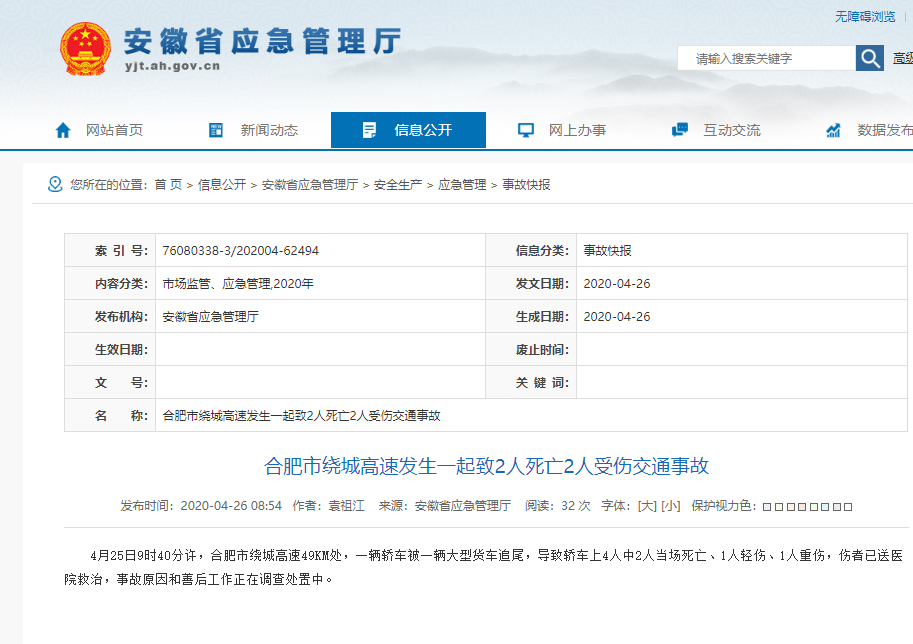Go to 网站首页 via the house icon
The height and width of the screenshot is (644, 913).
63,130
